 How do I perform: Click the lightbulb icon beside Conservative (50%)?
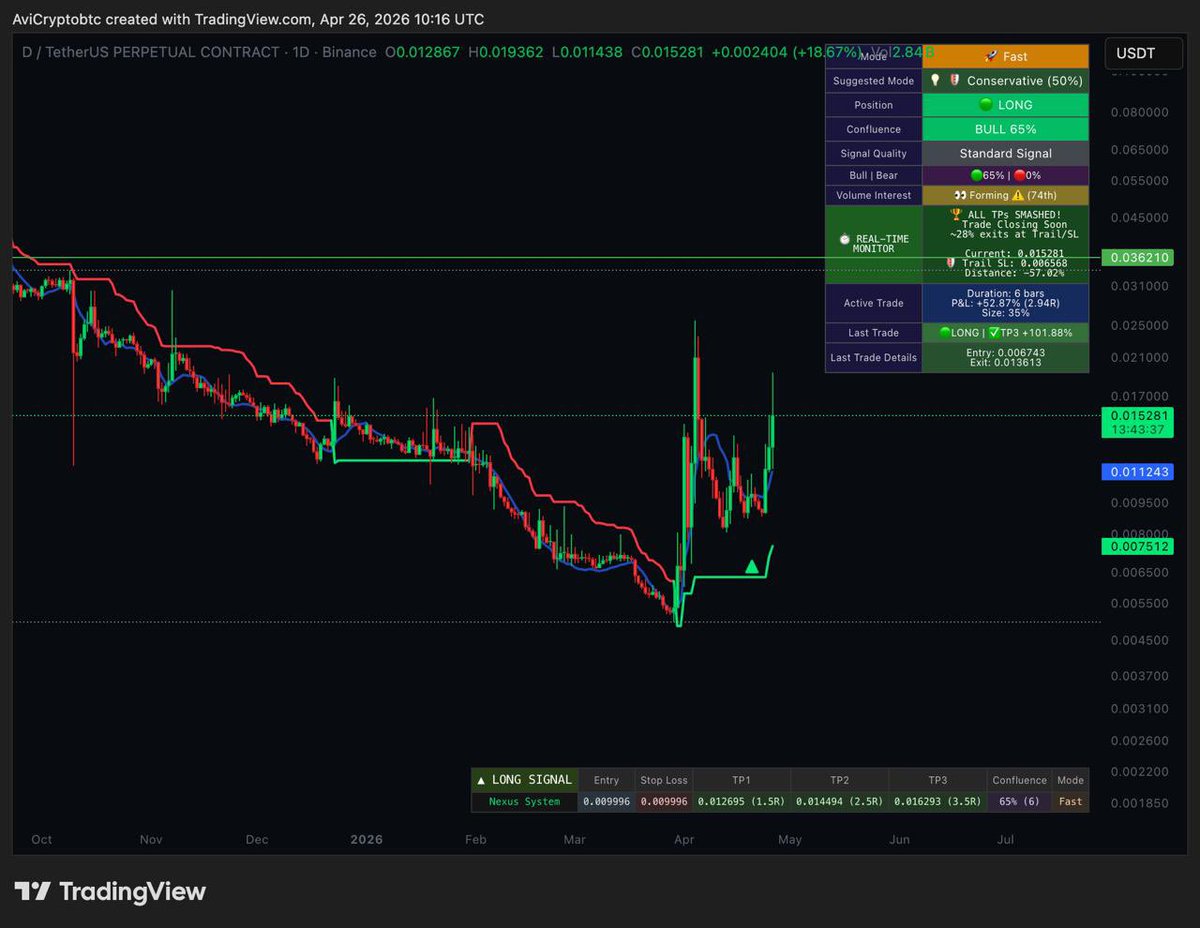coord(933,81)
